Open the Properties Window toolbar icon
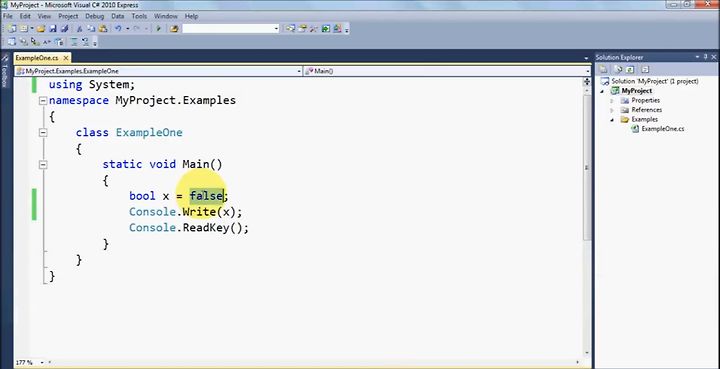This screenshot has height=369, width=720. pyautogui.click(x=302, y=28)
